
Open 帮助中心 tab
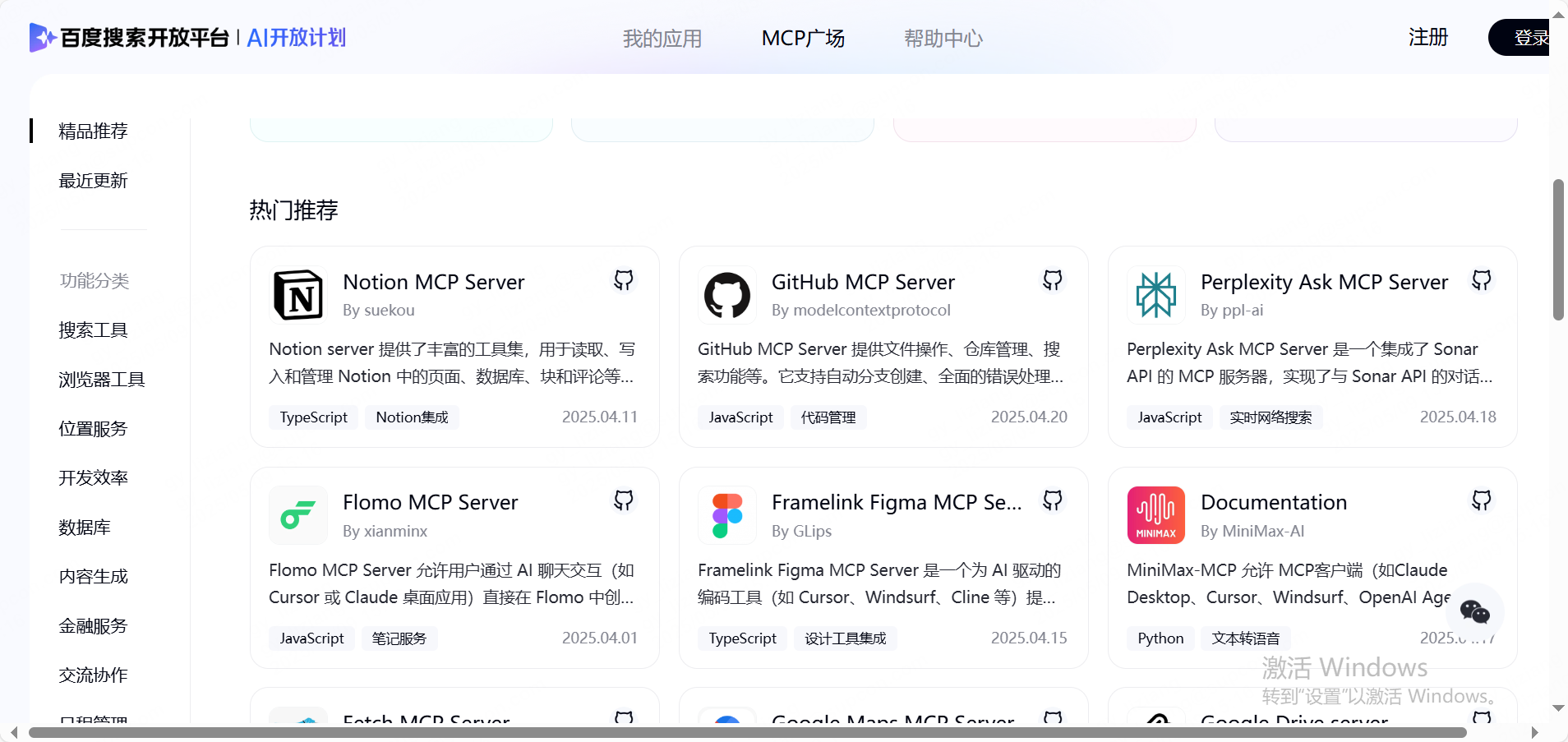[943, 39]
